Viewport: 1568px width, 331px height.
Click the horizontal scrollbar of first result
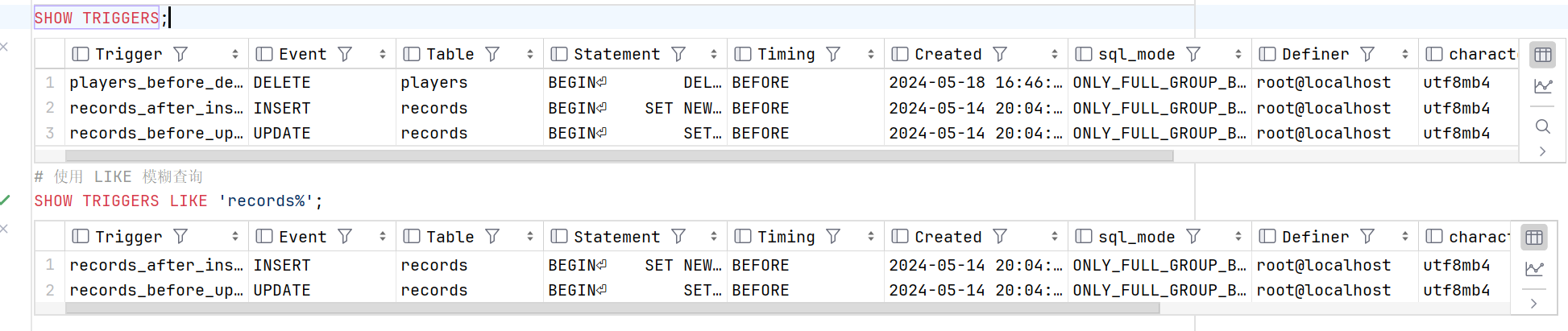tap(619, 156)
